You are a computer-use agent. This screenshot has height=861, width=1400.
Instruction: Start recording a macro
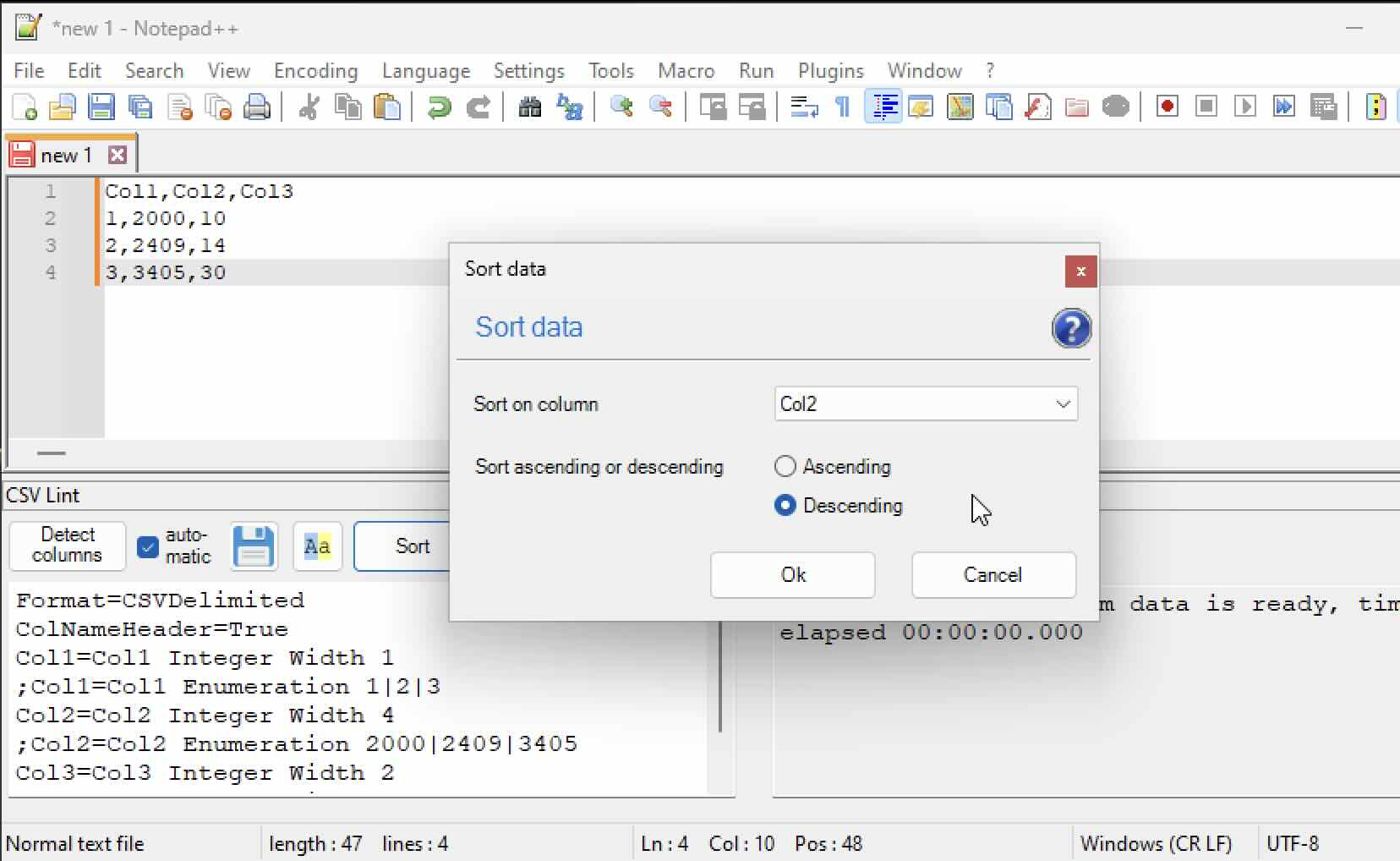click(x=1167, y=107)
